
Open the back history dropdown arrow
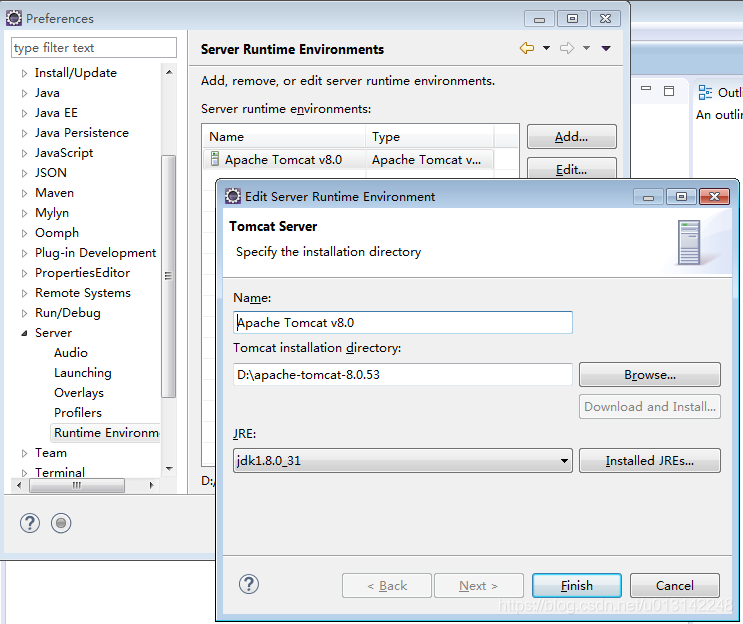(x=546, y=48)
